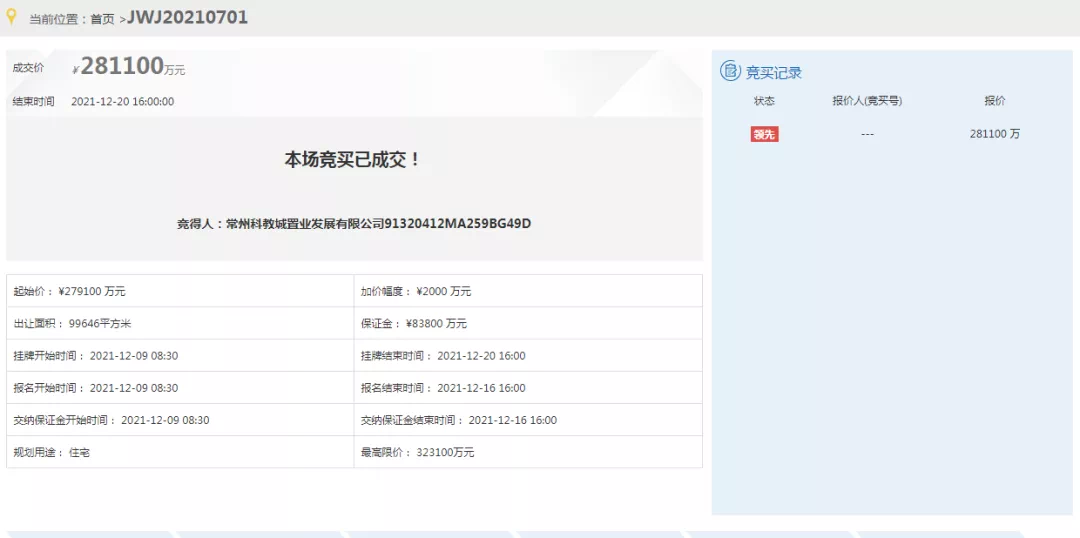Go to 首页 in the breadcrumb
The width and height of the screenshot is (1080, 538).
102,19
